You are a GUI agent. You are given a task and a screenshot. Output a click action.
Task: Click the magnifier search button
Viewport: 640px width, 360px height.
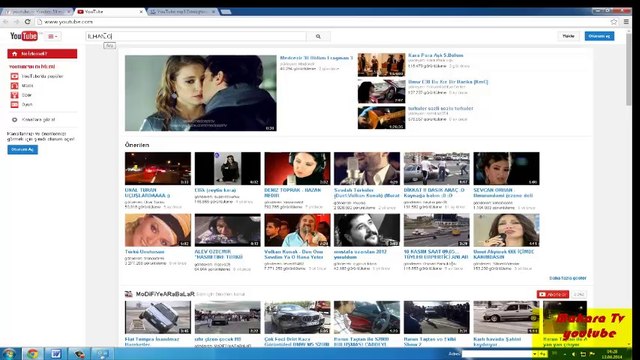click(318, 36)
